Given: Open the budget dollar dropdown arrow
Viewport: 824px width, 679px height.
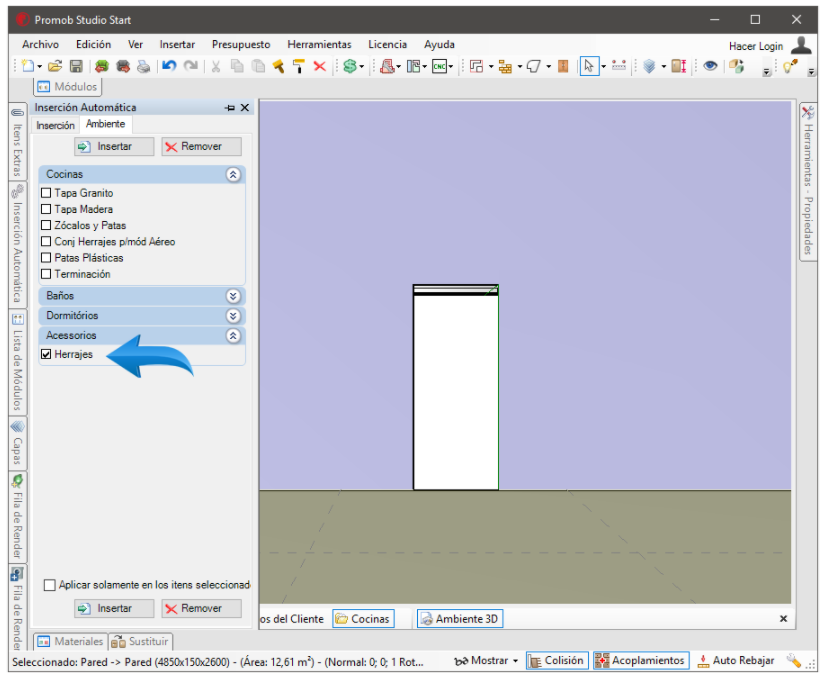Looking at the screenshot, I should [x=362, y=67].
